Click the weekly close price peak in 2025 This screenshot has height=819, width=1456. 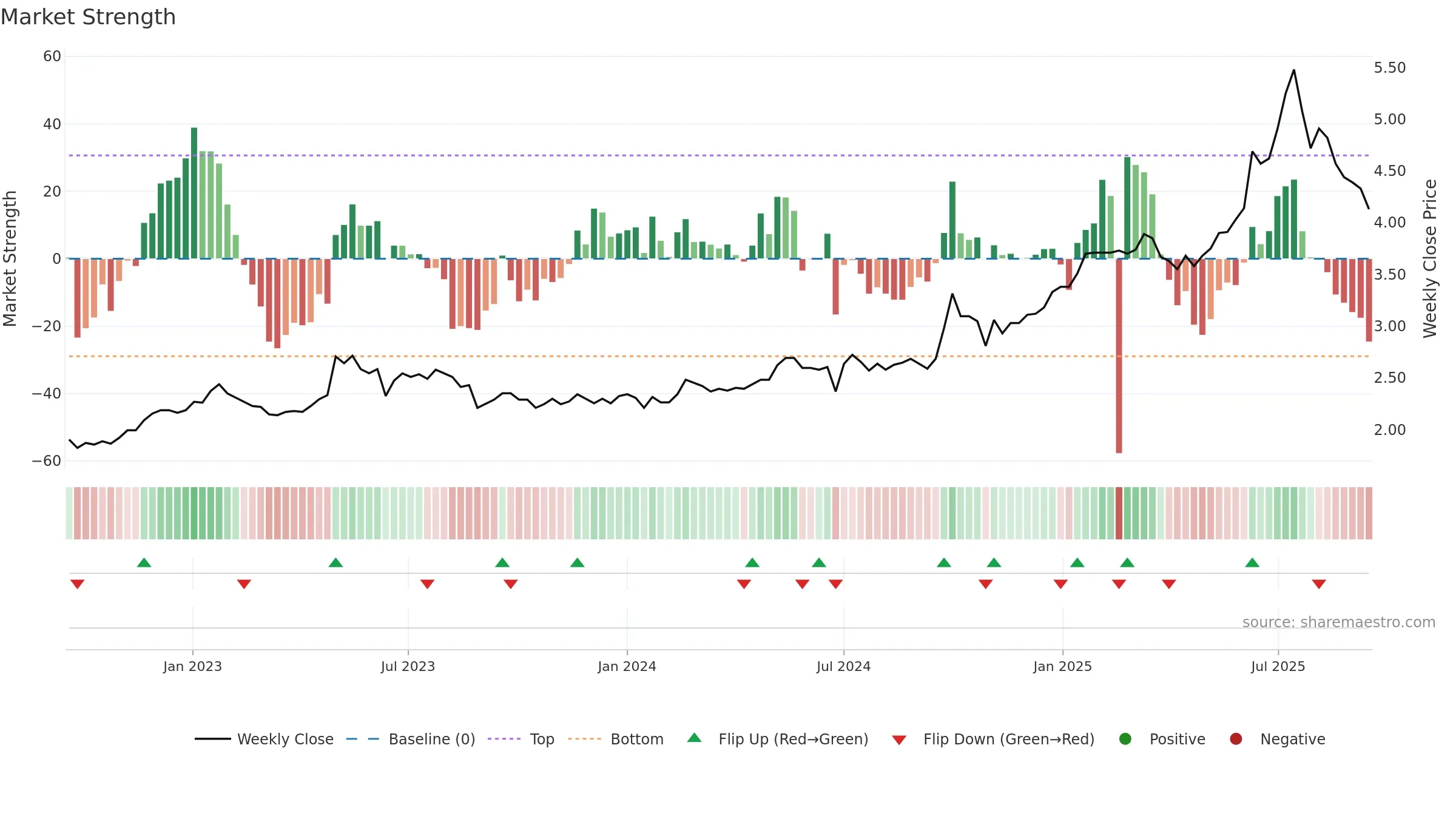pyautogui.click(x=1293, y=70)
